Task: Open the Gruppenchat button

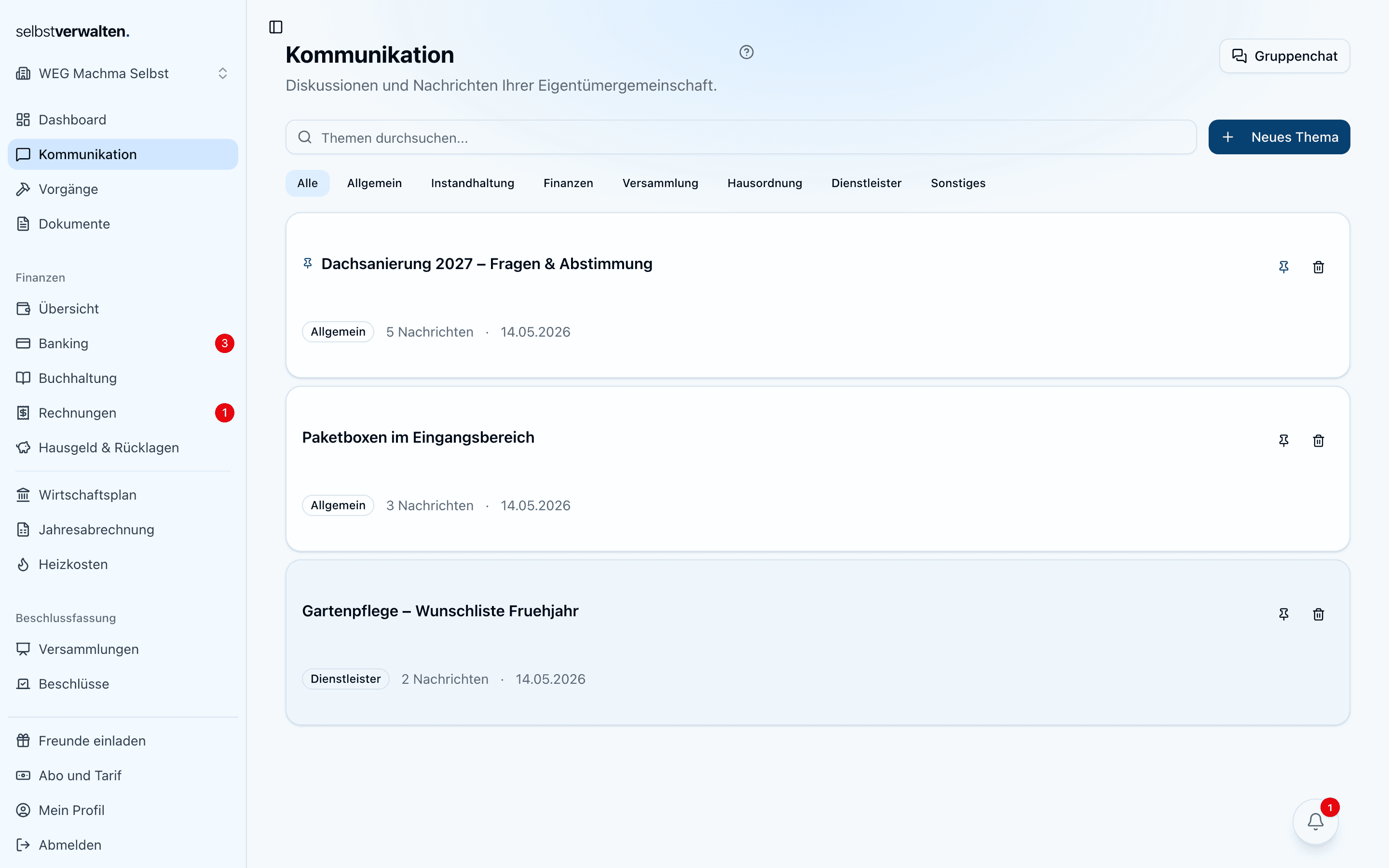Action: pos(1284,55)
